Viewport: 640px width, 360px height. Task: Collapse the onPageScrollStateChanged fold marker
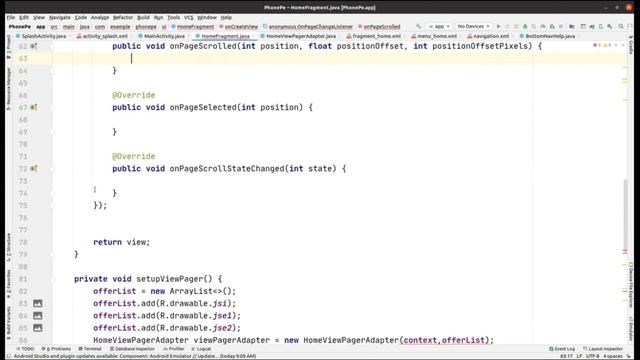[52, 169]
